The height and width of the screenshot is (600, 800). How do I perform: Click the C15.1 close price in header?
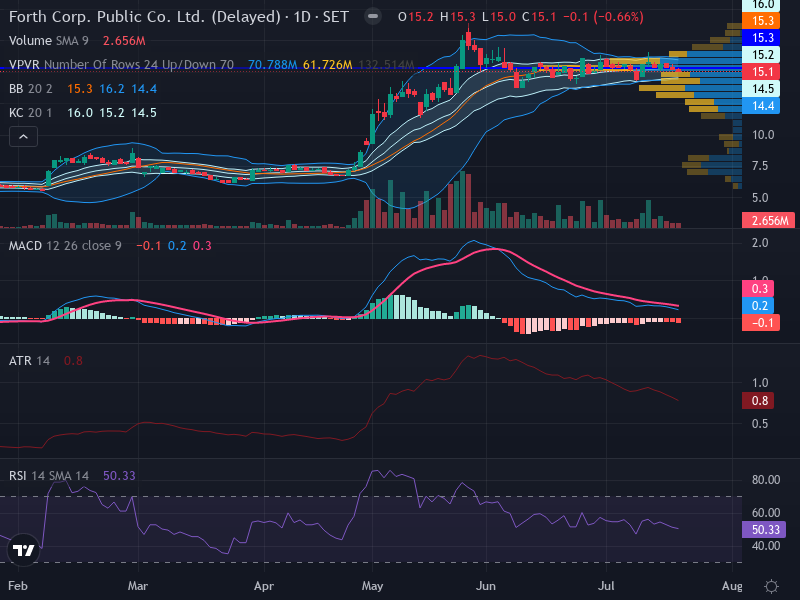coord(539,17)
